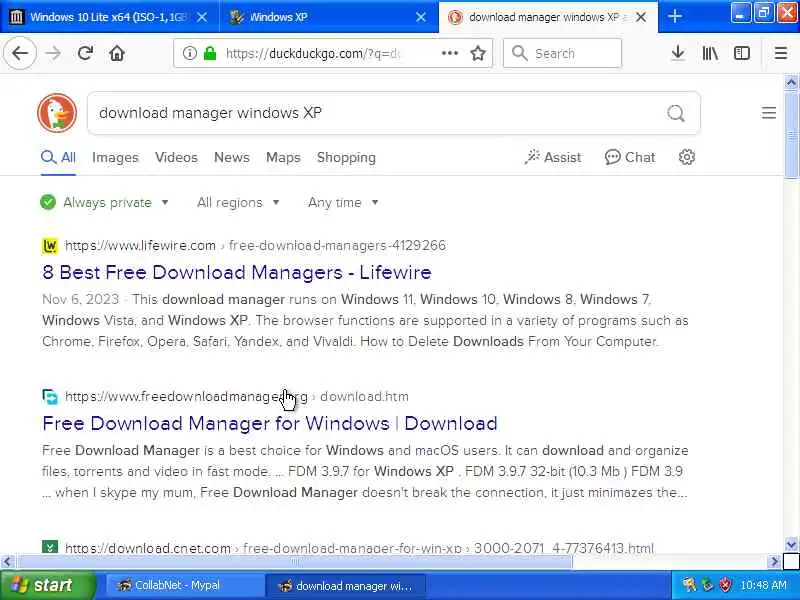This screenshot has width=800, height=600.
Task: Click the forward navigation arrow
Action: click(53, 53)
